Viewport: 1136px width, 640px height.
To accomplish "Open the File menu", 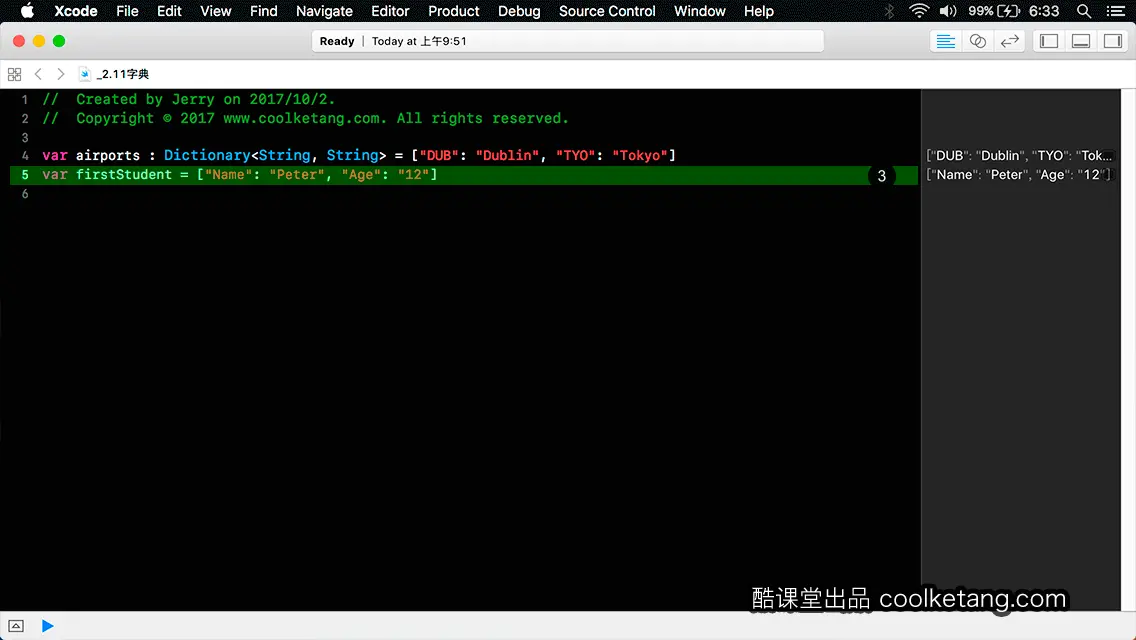I will 127,11.
